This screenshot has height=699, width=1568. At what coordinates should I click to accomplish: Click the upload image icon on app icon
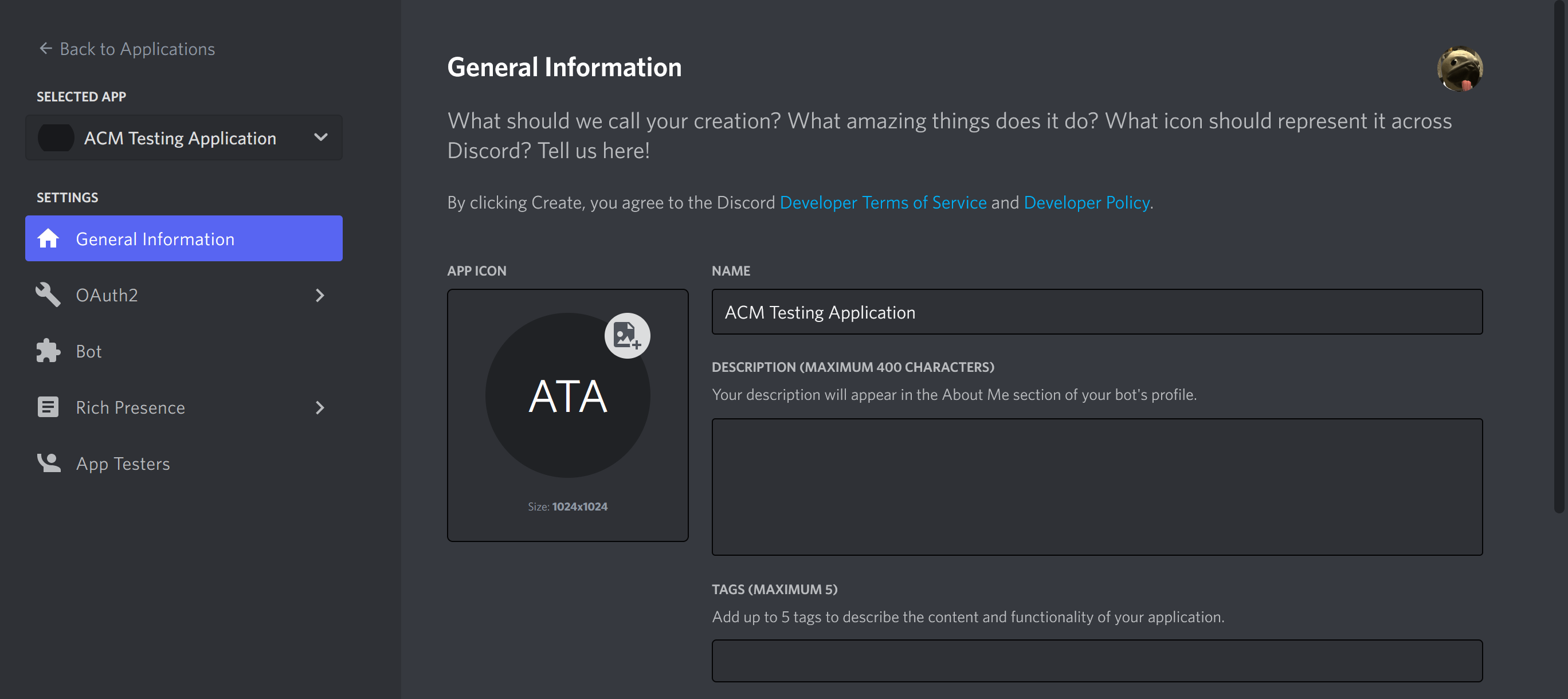coord(627,336)
